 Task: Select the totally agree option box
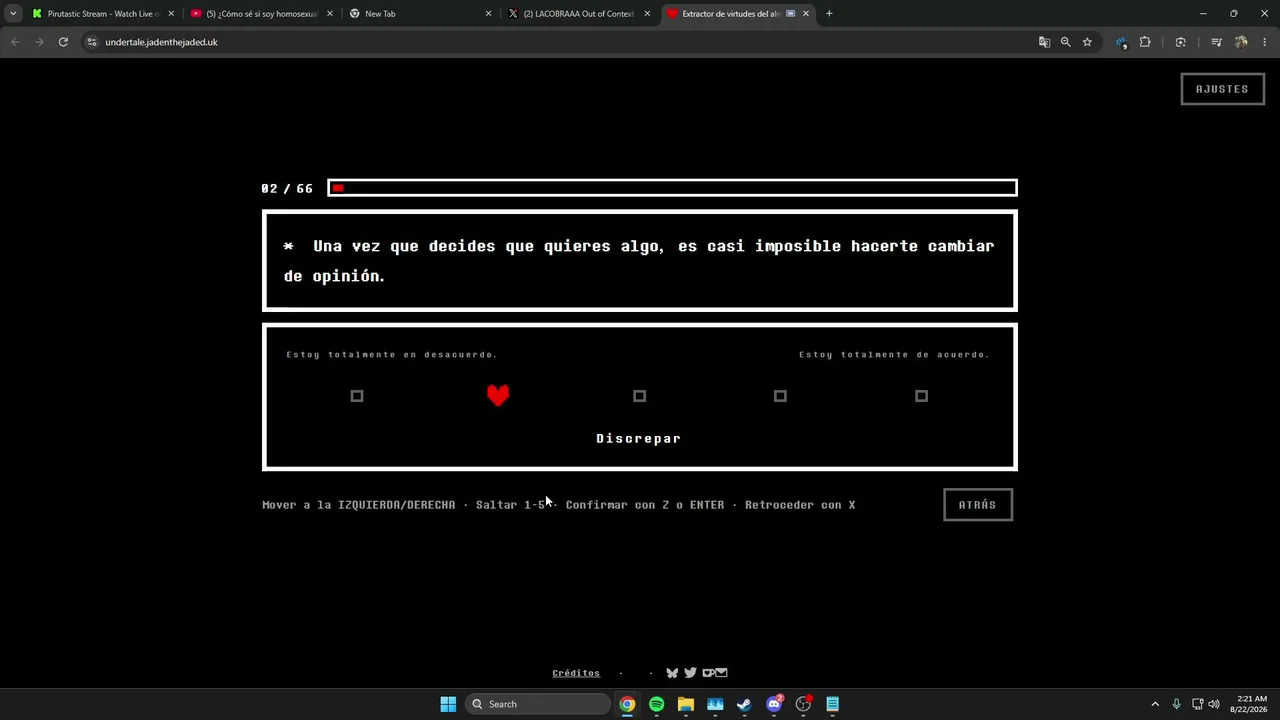coord(921,396)
